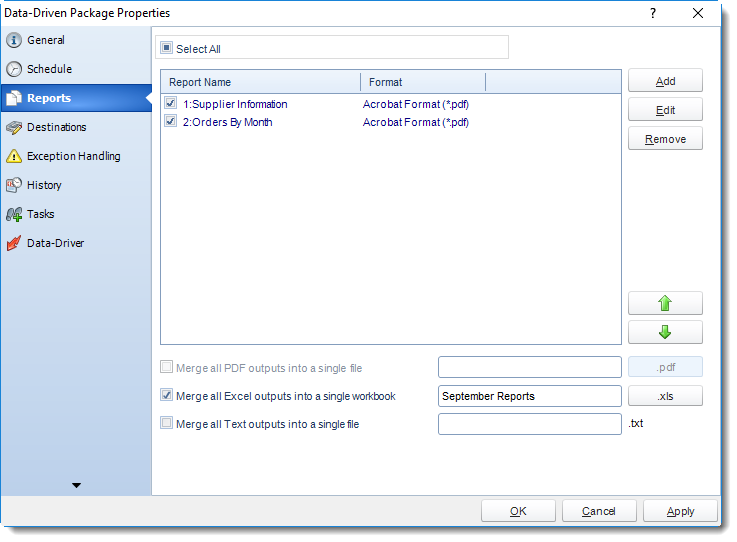This screenshot has height=542, width=737.
Task: Click the Data-Driver red icon
Action: pos(14,243)
